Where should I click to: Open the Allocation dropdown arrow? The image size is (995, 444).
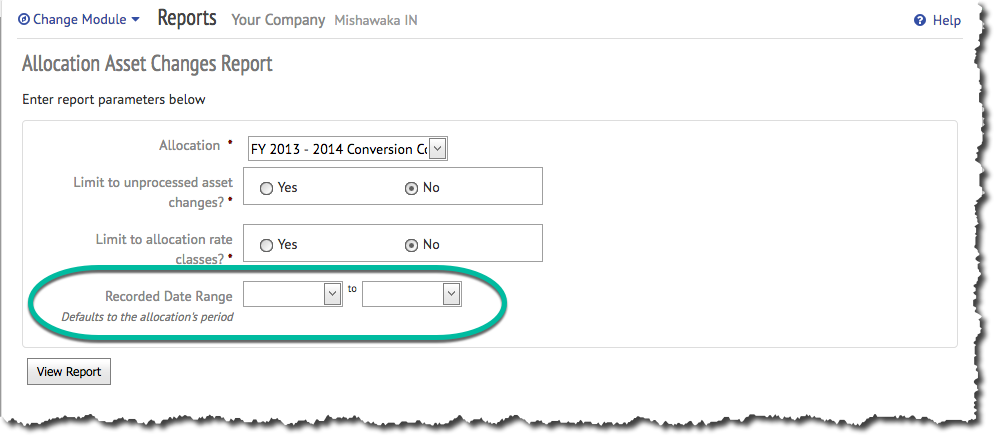point(438,149)
